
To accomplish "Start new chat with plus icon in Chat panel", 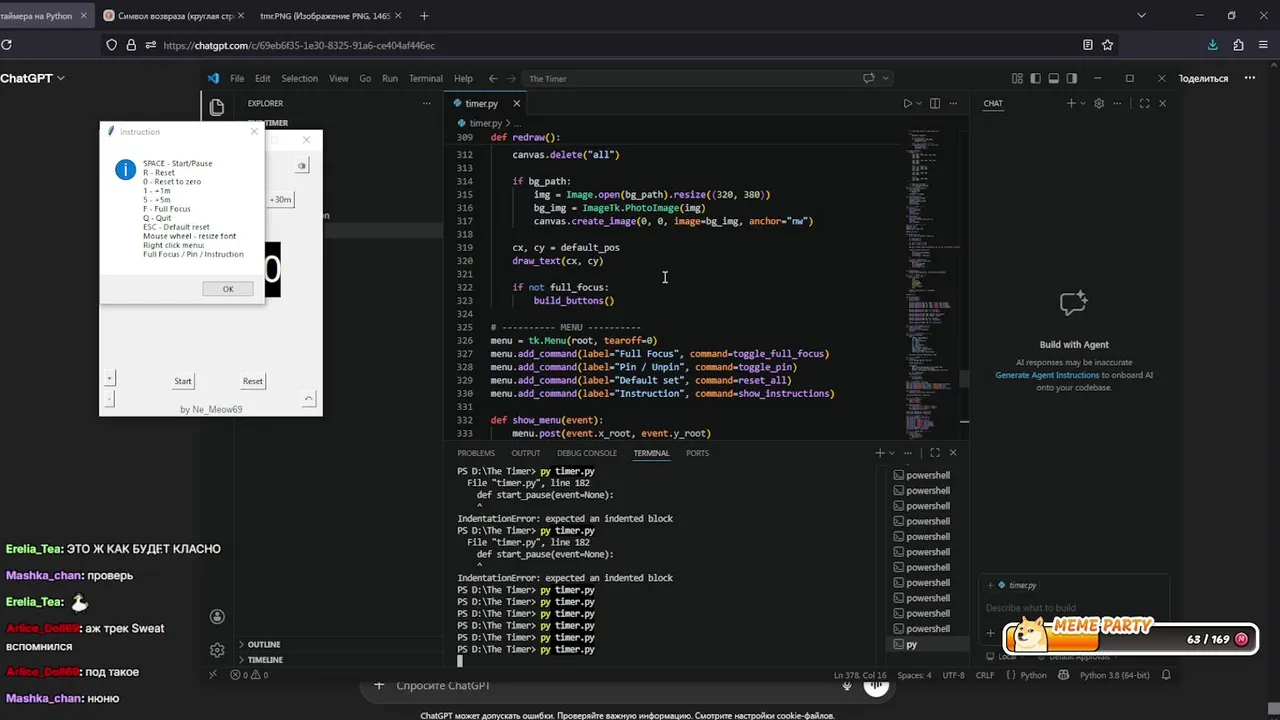I will pos(1071,103).
